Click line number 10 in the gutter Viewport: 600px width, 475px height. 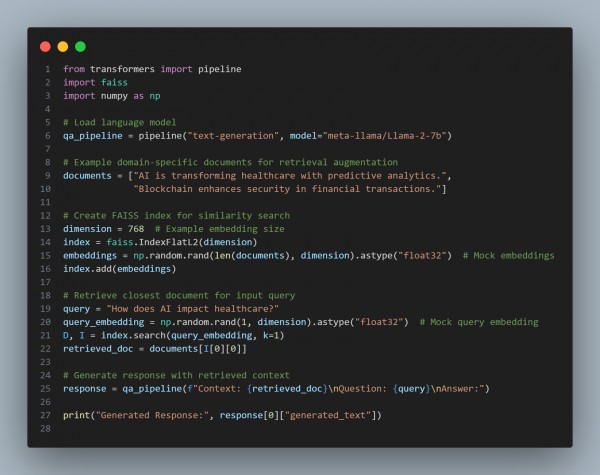(x=45, y=189)
